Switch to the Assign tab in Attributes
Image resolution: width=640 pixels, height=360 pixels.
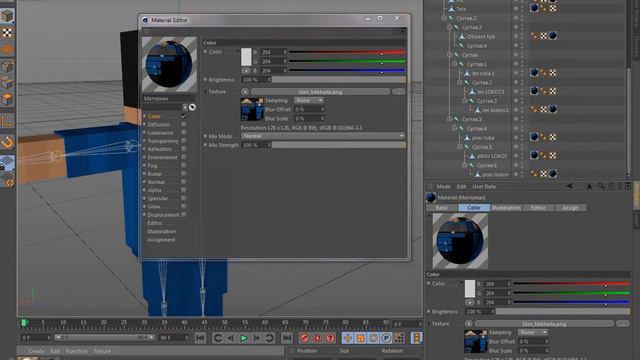570,208
